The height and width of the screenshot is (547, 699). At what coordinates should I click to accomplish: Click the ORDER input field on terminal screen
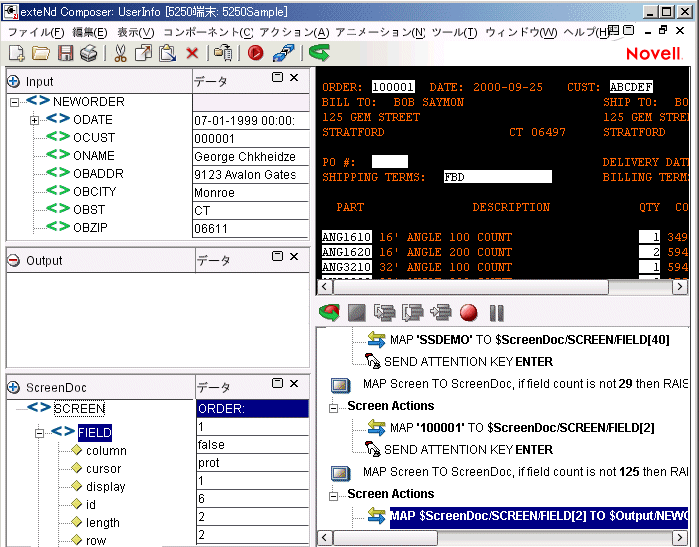[393, 86]
